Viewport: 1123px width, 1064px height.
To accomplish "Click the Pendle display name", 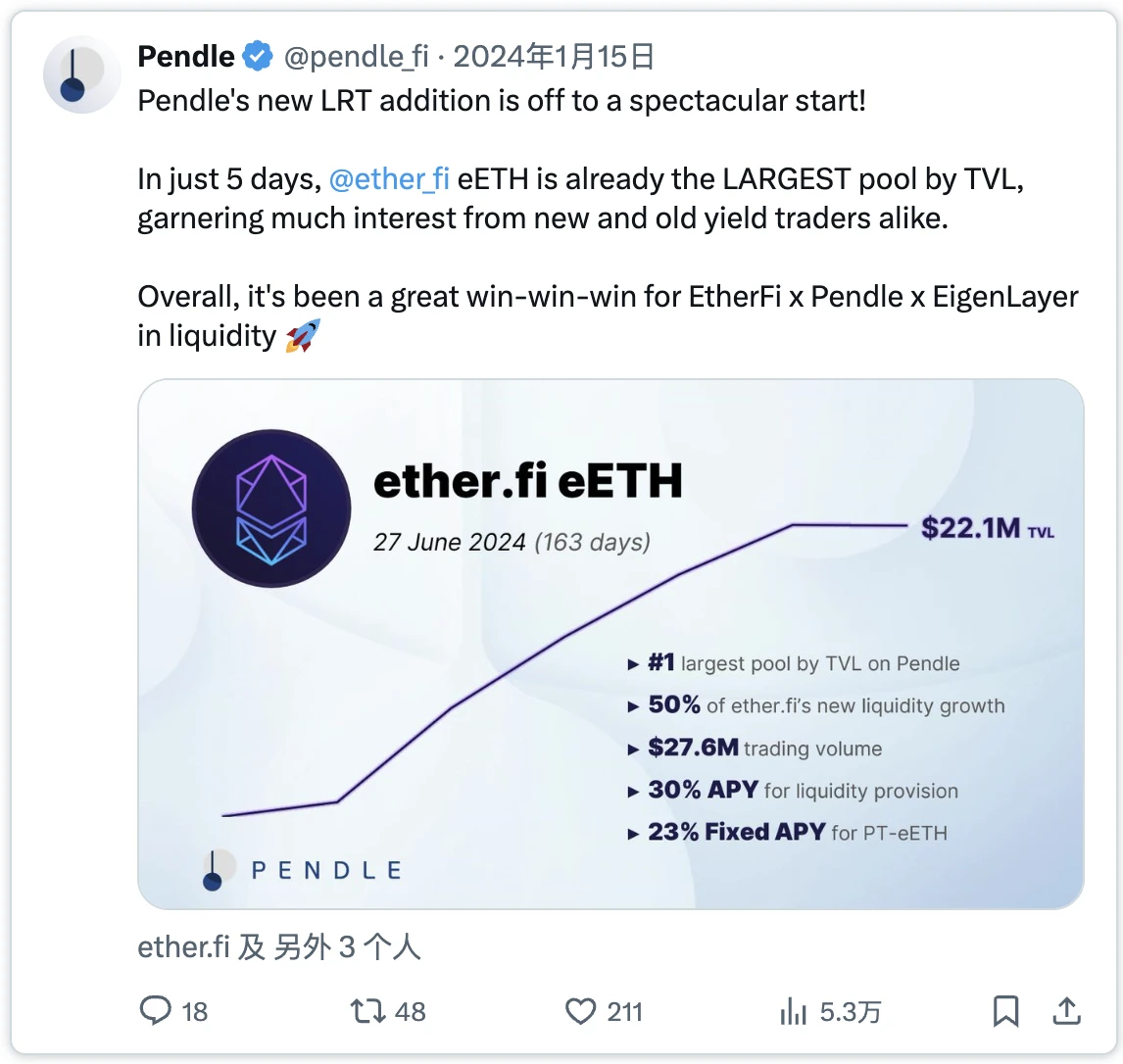I will point(186,57).
